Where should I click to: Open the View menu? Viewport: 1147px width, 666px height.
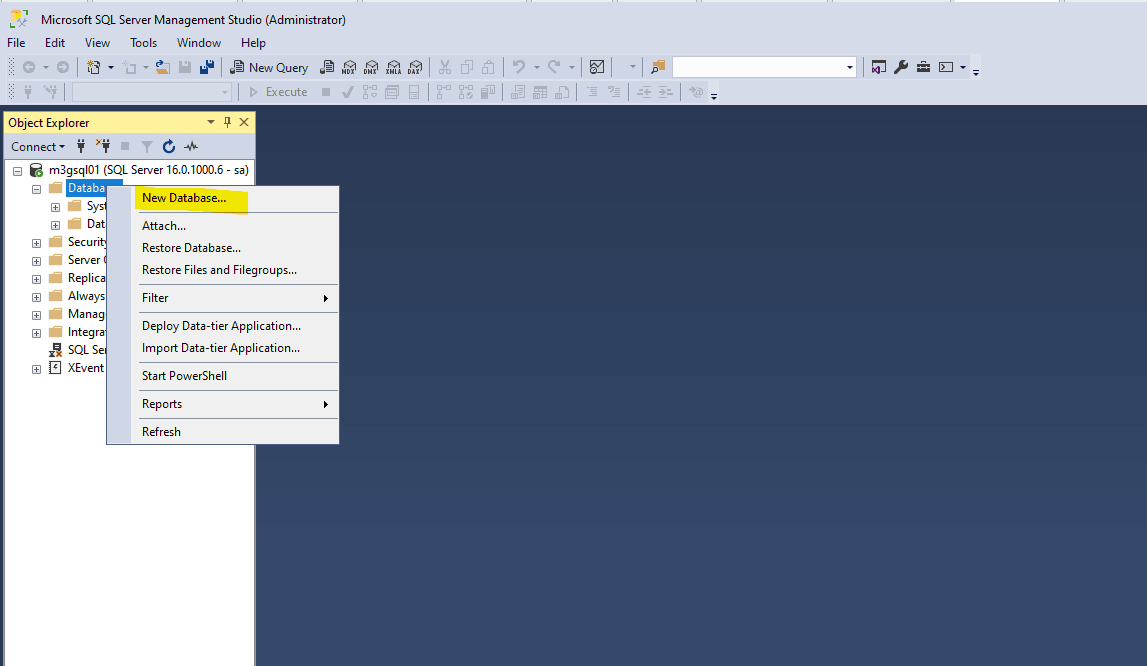[x=97, y=42]
